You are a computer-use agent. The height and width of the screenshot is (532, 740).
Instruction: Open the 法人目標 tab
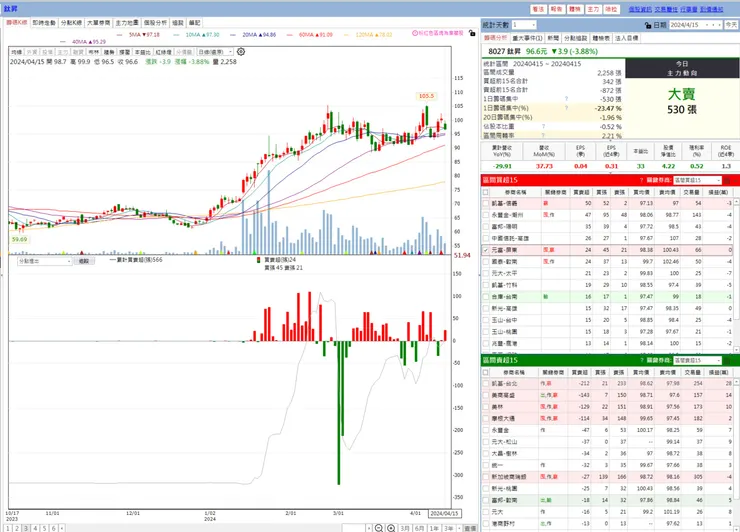point(627,38)
